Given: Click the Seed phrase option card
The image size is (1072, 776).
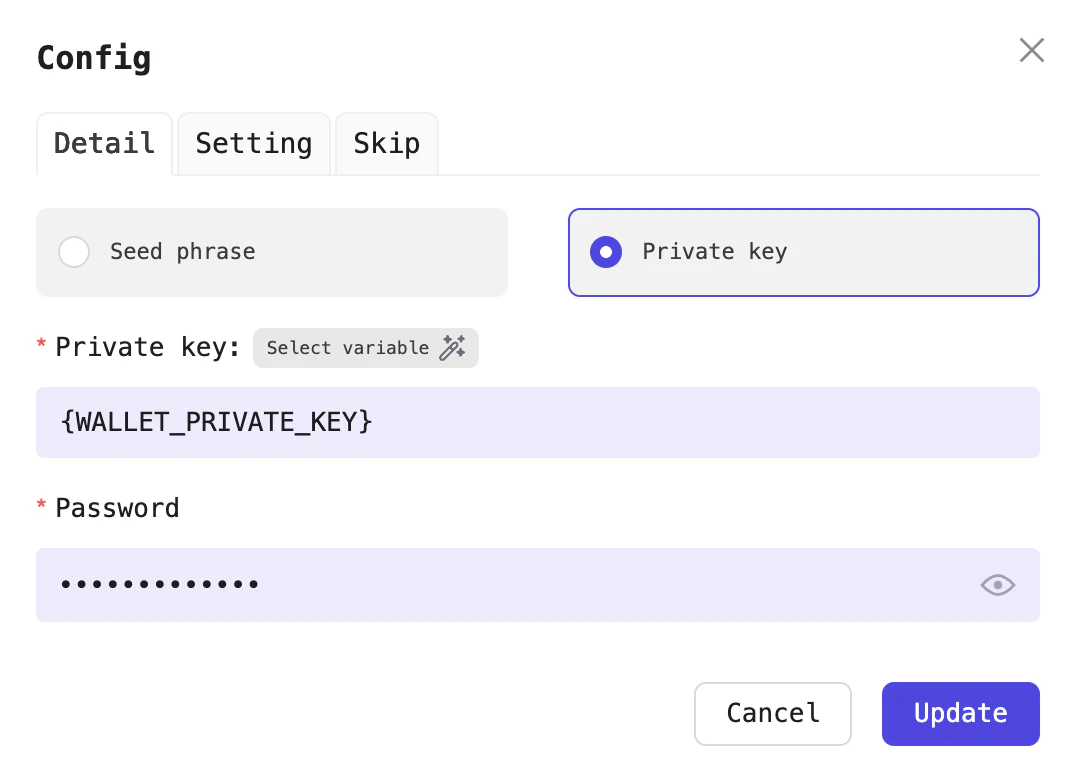Looking at the screenshot, I should 272,252.
